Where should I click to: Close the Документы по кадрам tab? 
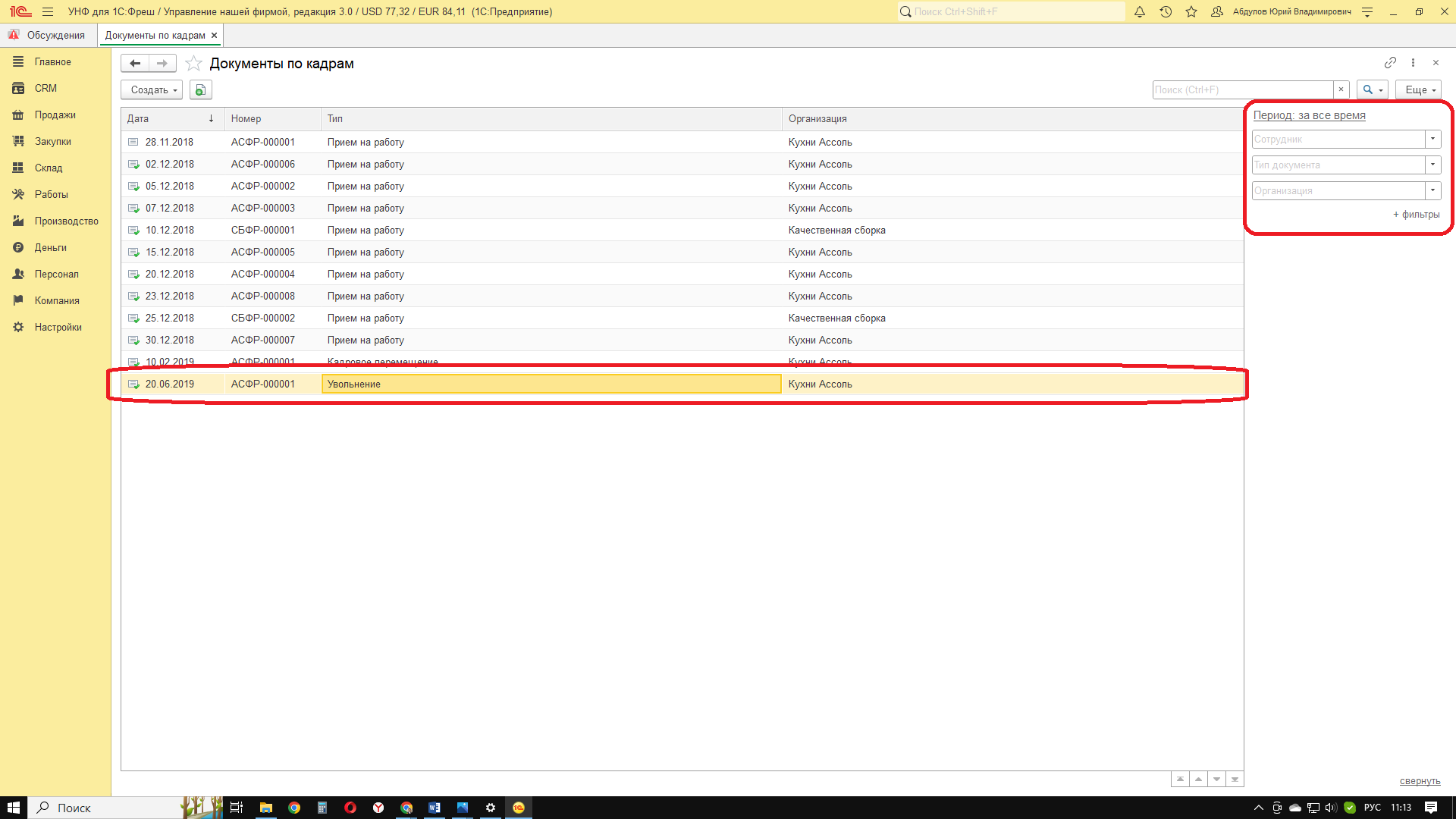click(x=215, y=35)
